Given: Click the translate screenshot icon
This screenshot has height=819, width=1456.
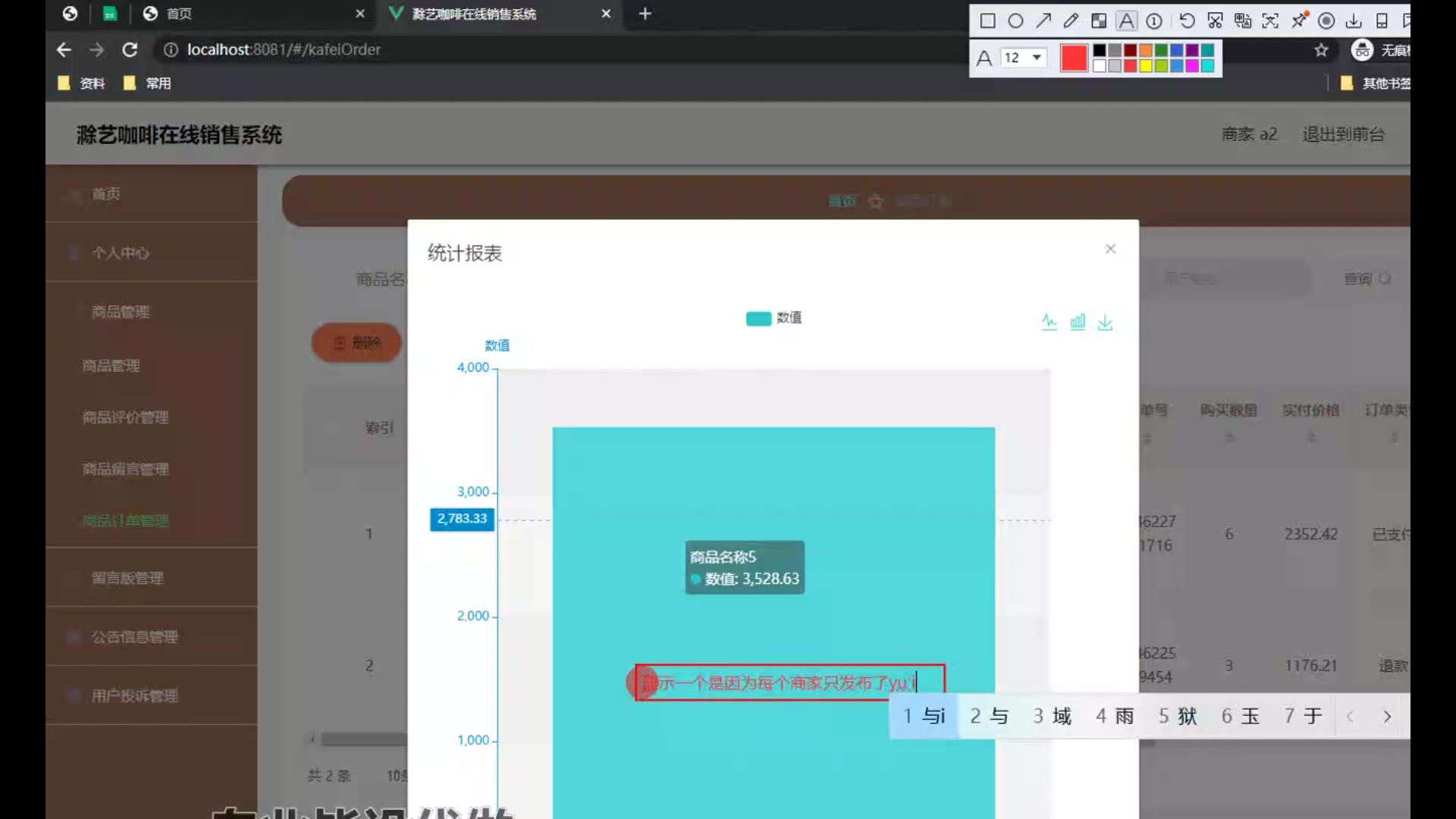Looking at the screenshot, I should click(x=1243, y=20).
